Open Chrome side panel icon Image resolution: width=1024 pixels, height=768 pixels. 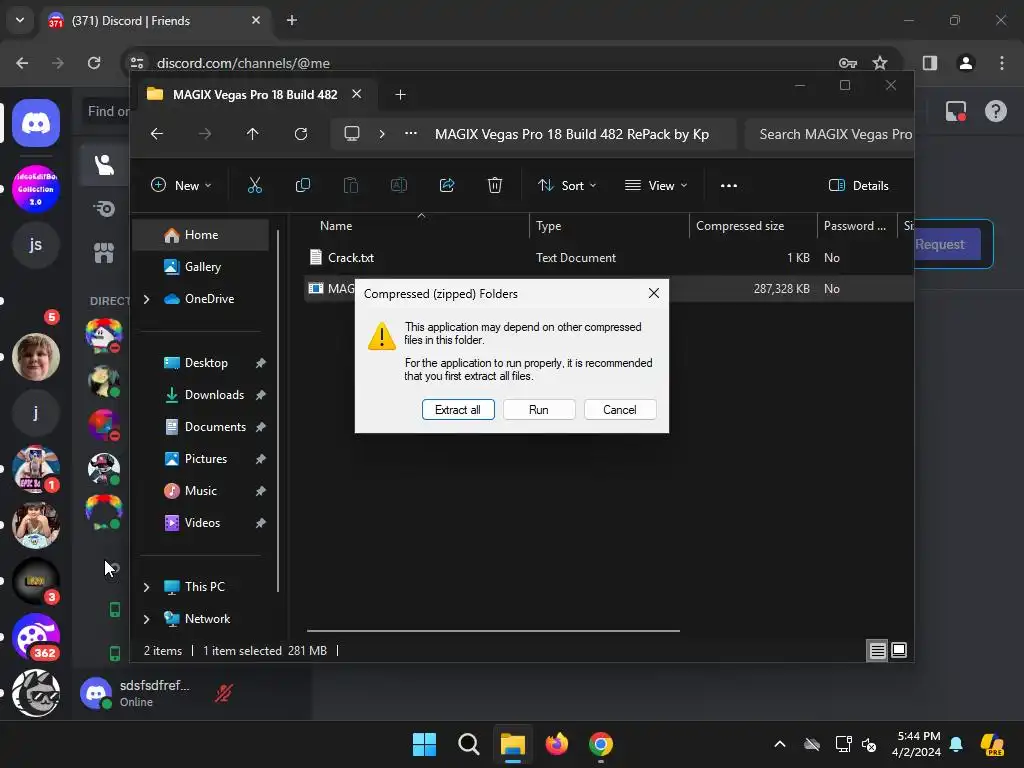point(930,63)
